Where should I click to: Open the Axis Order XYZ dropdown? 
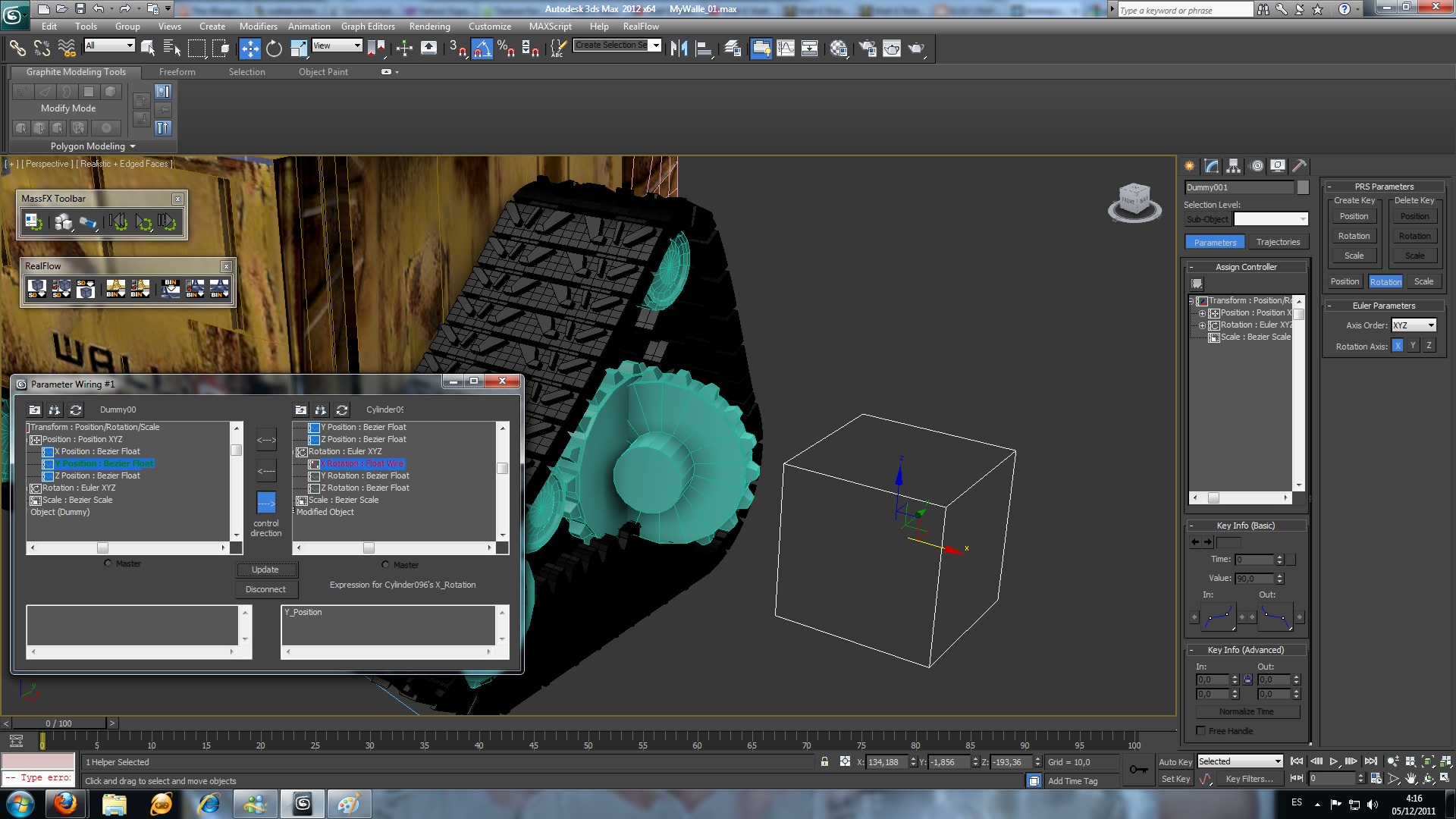tap(1414, 325)
